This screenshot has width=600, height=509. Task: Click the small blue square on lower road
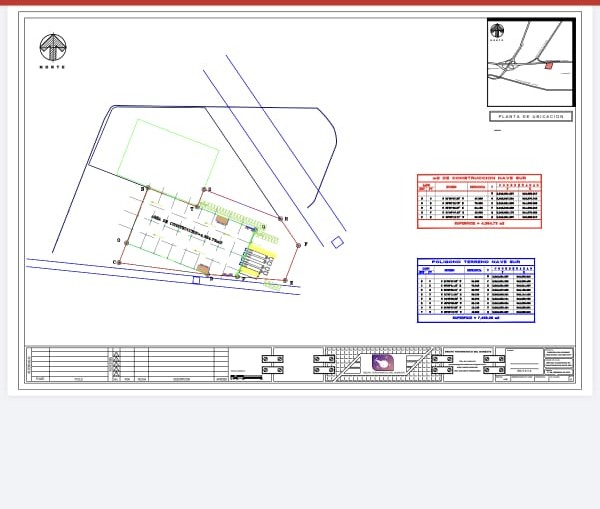[x=196, y=280]
